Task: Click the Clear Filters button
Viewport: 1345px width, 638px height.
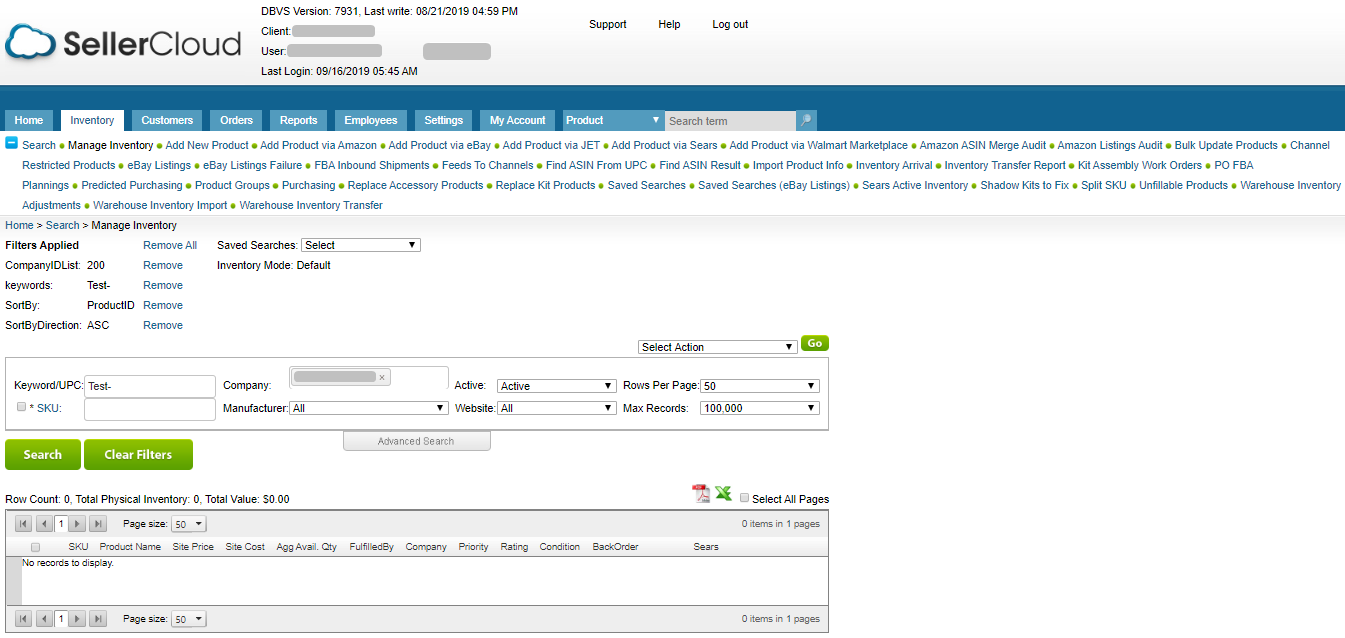Action: click(x=138, y=454)
